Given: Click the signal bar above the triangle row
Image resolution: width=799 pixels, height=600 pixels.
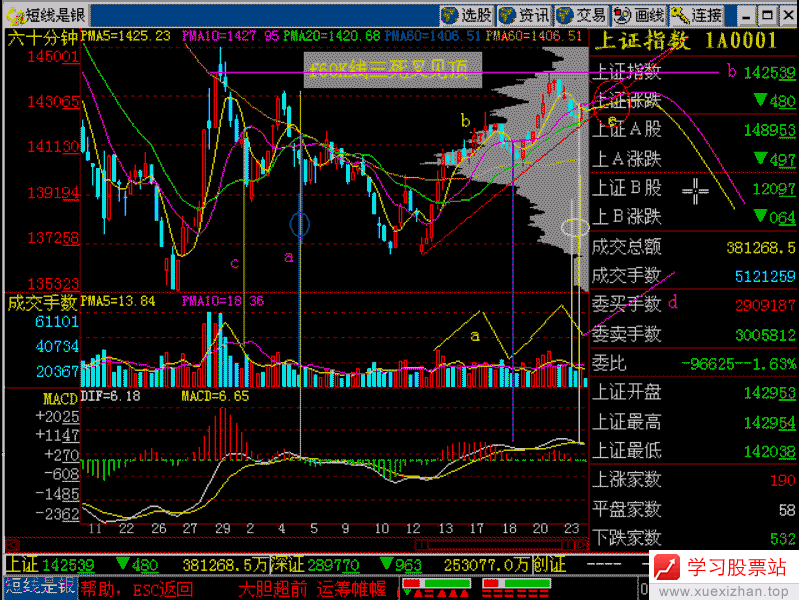Looking at the screenshot, I should [x=436, y=583].
